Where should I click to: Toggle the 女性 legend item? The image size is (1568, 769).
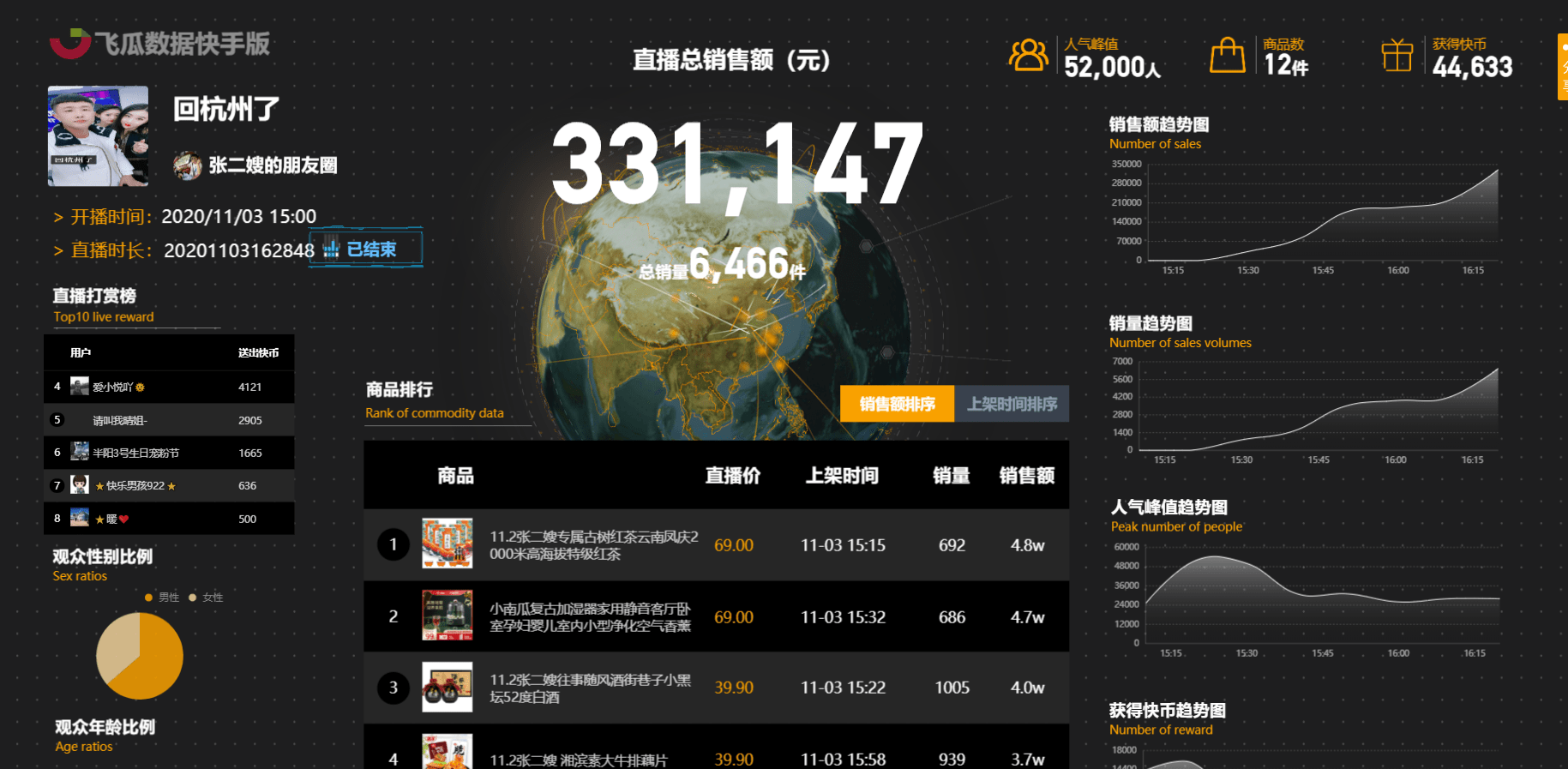point(206,598)
